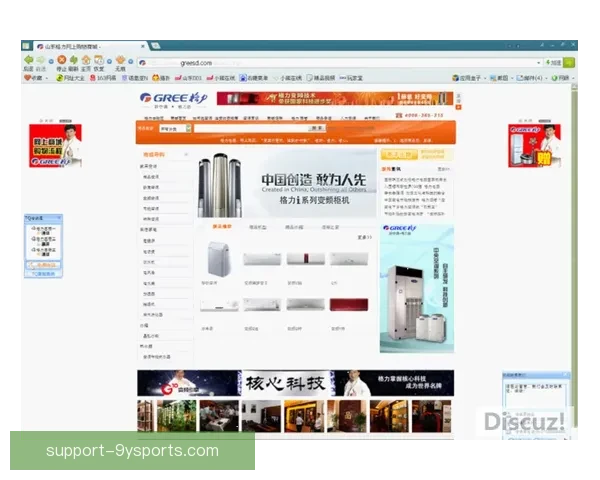Screen dimensions: 600x480
Task: Expand the dropdown arrow next to mail (4)
Action: [546, 78]
